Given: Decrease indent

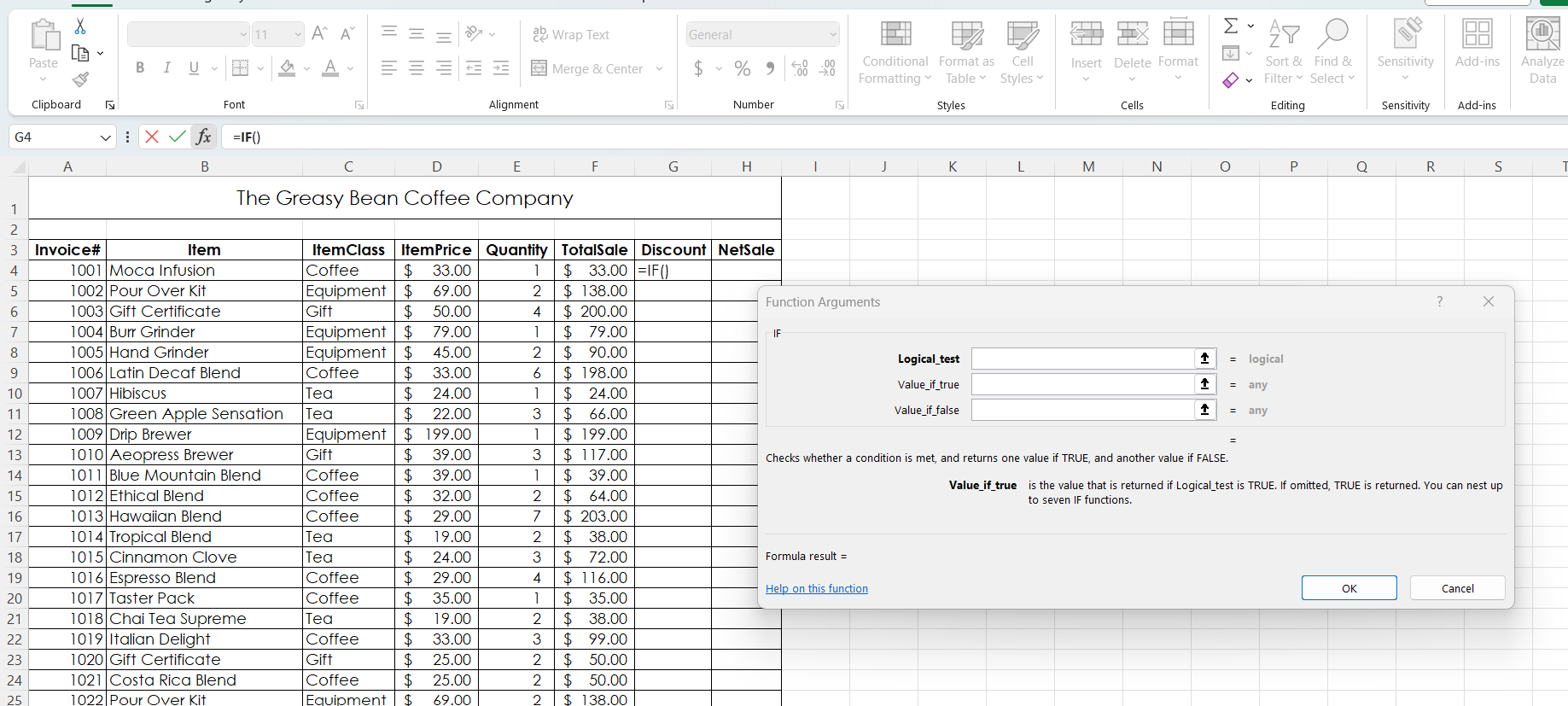Looking at the screenshot, I should pyautogui.click(x=474, y=67).
